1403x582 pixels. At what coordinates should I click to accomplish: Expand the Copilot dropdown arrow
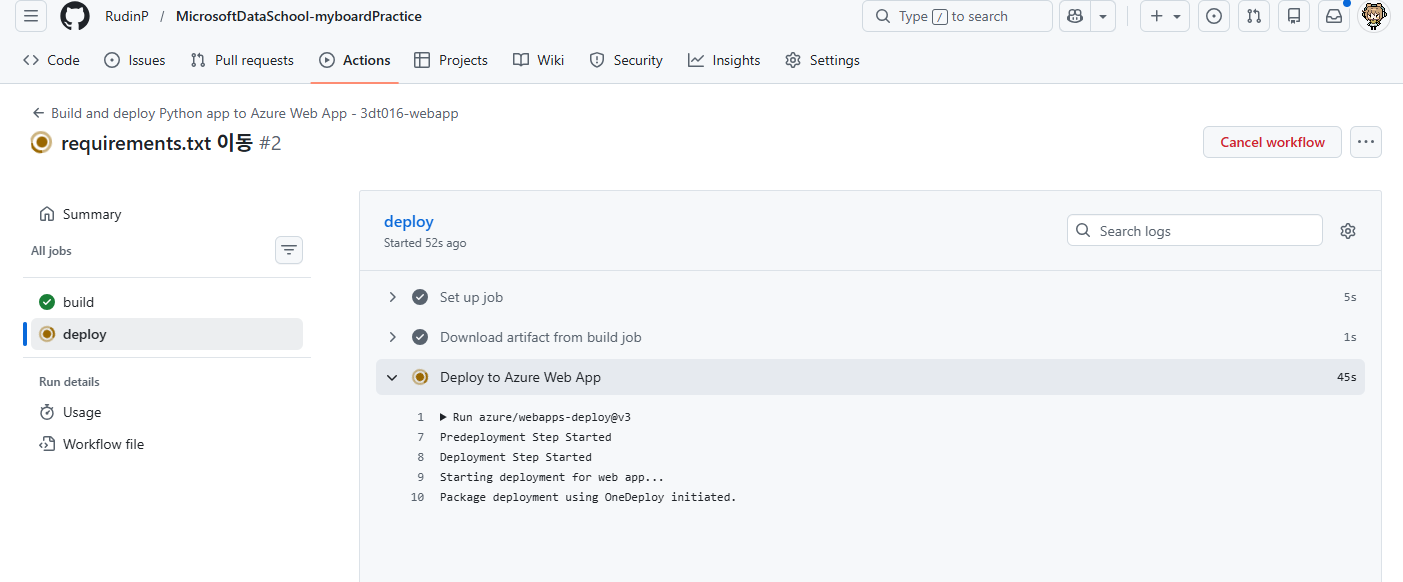(x=1103, y=16)
